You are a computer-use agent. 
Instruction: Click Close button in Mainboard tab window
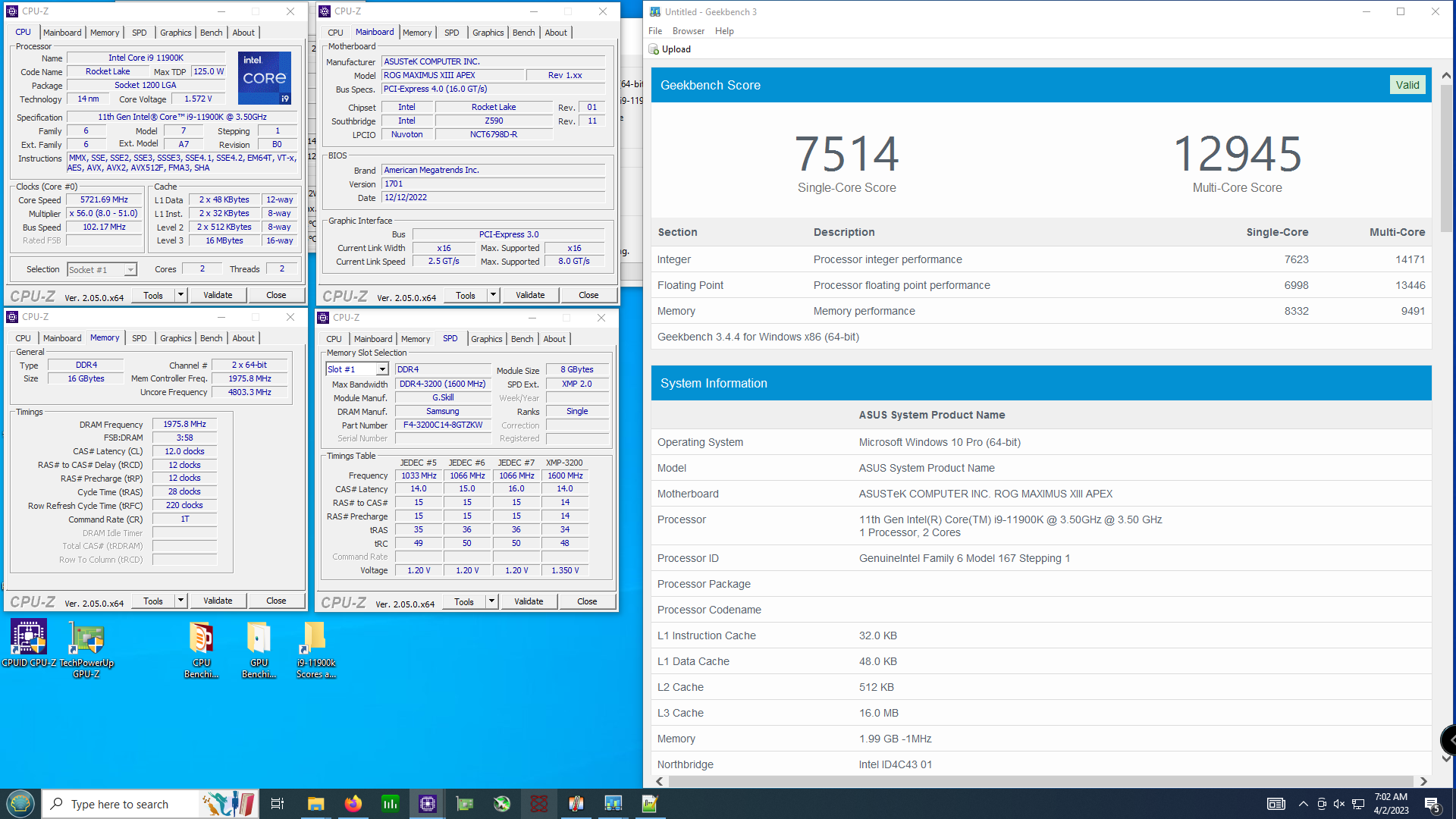click(x=588, y=295)
